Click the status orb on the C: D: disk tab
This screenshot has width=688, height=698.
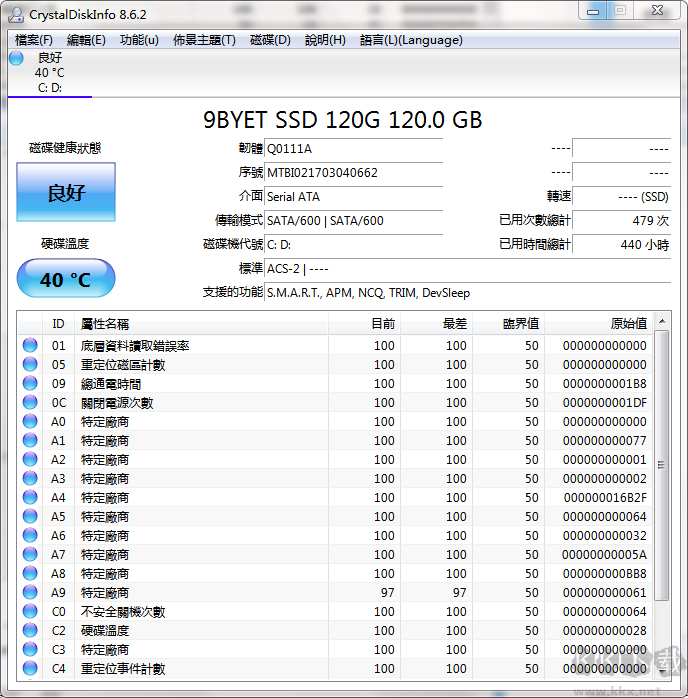pos(16,58)
